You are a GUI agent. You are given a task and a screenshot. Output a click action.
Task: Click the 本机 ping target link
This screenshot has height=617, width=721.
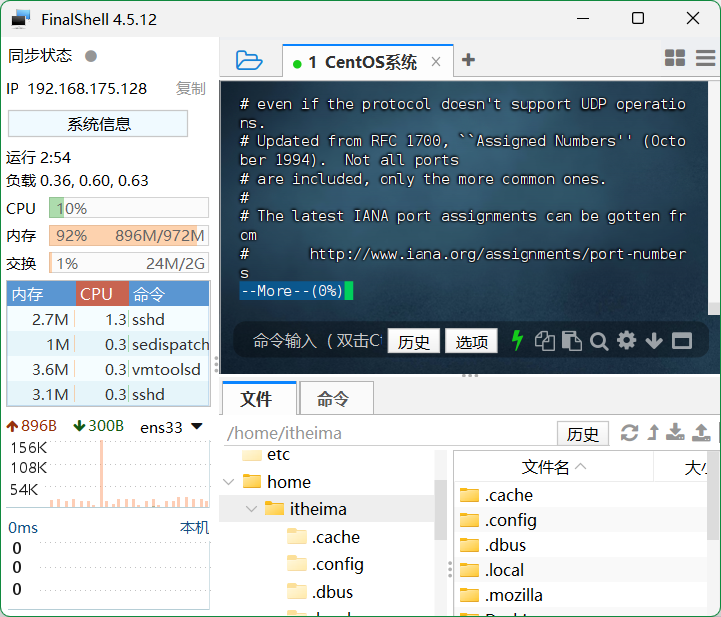click(x=195, y=527)
